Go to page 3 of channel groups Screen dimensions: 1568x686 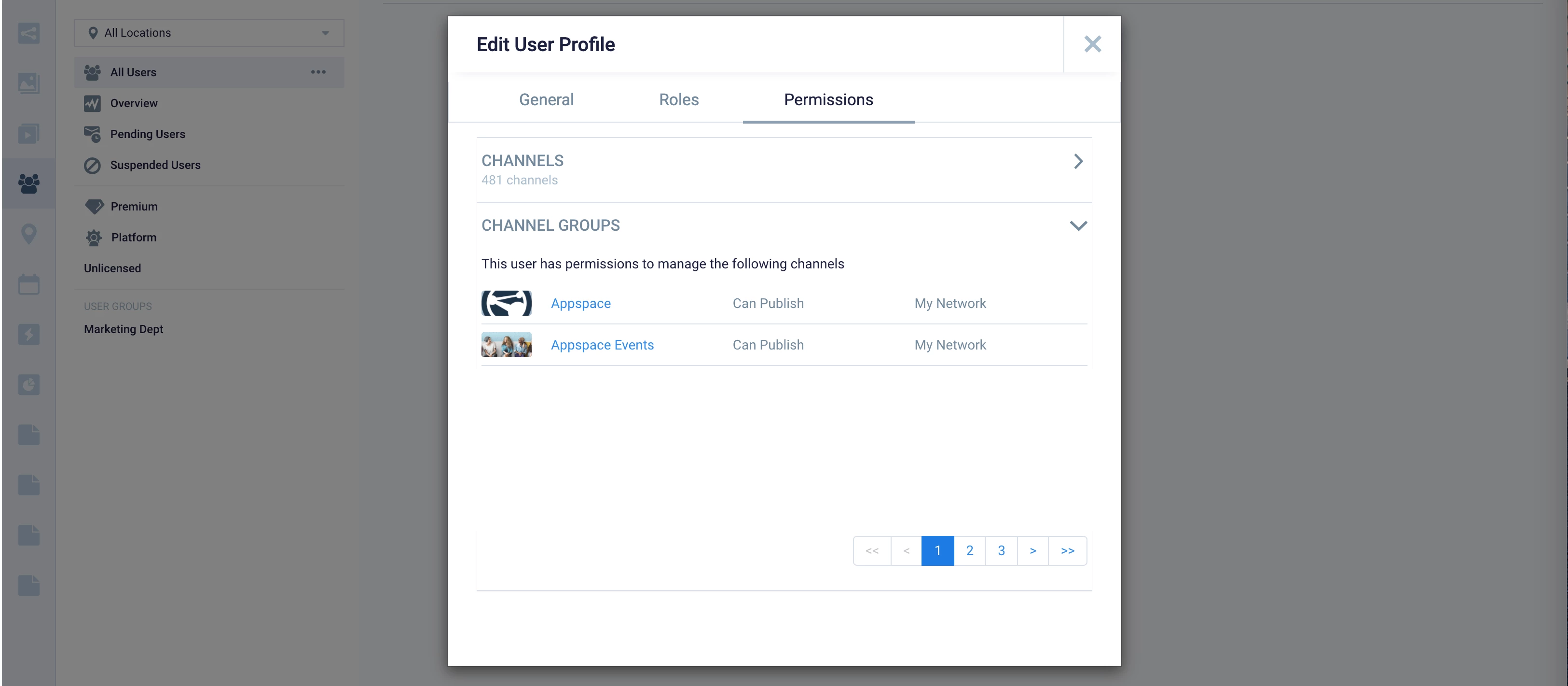[1001, 551]
